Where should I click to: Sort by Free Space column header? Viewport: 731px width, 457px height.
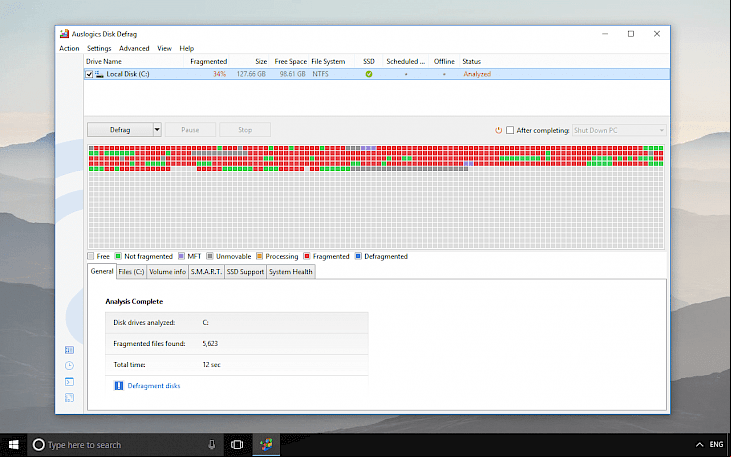pyautogui.click(x=289, y=62)
